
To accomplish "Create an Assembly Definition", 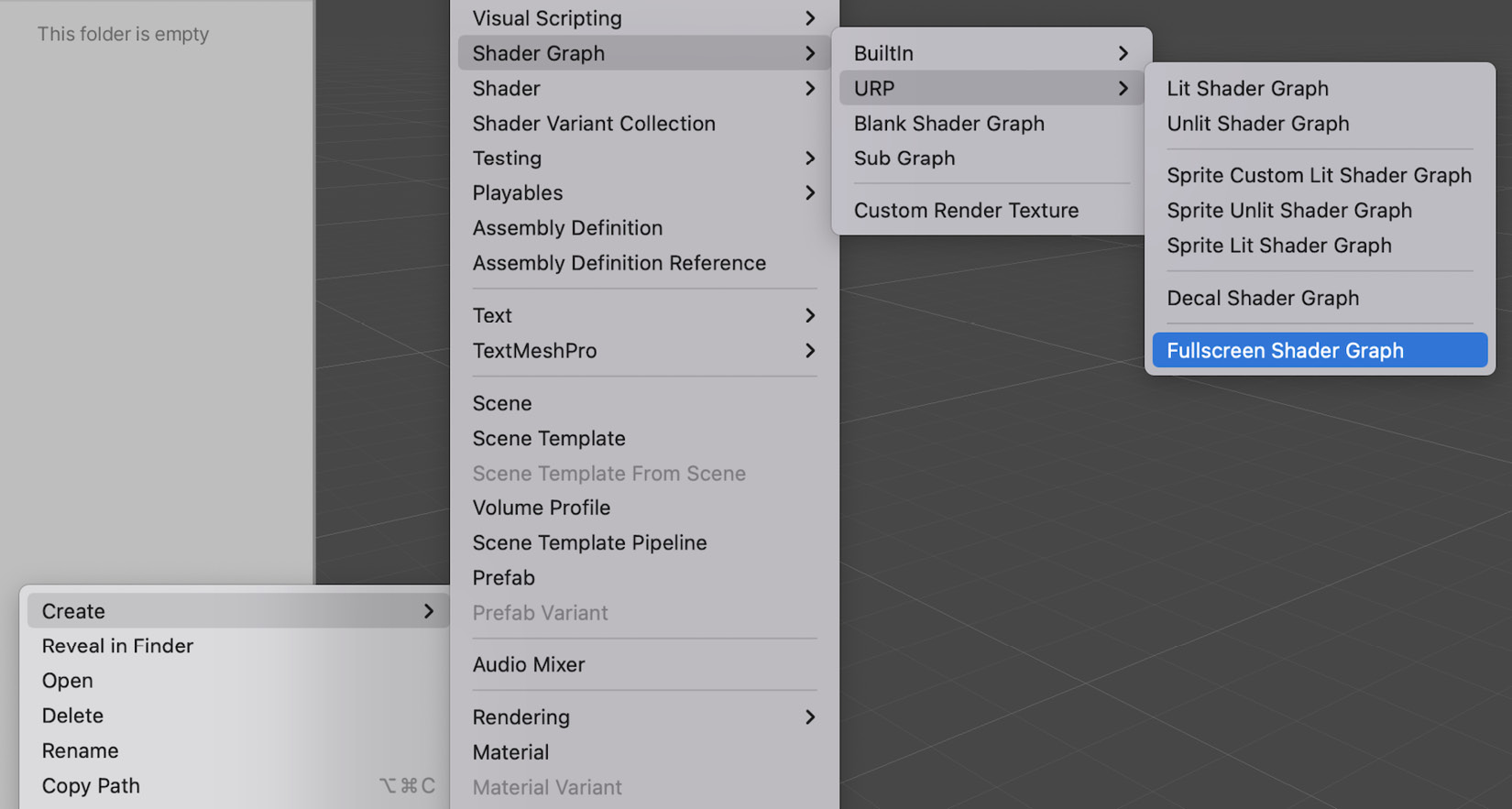I will [x=644, y=227].
